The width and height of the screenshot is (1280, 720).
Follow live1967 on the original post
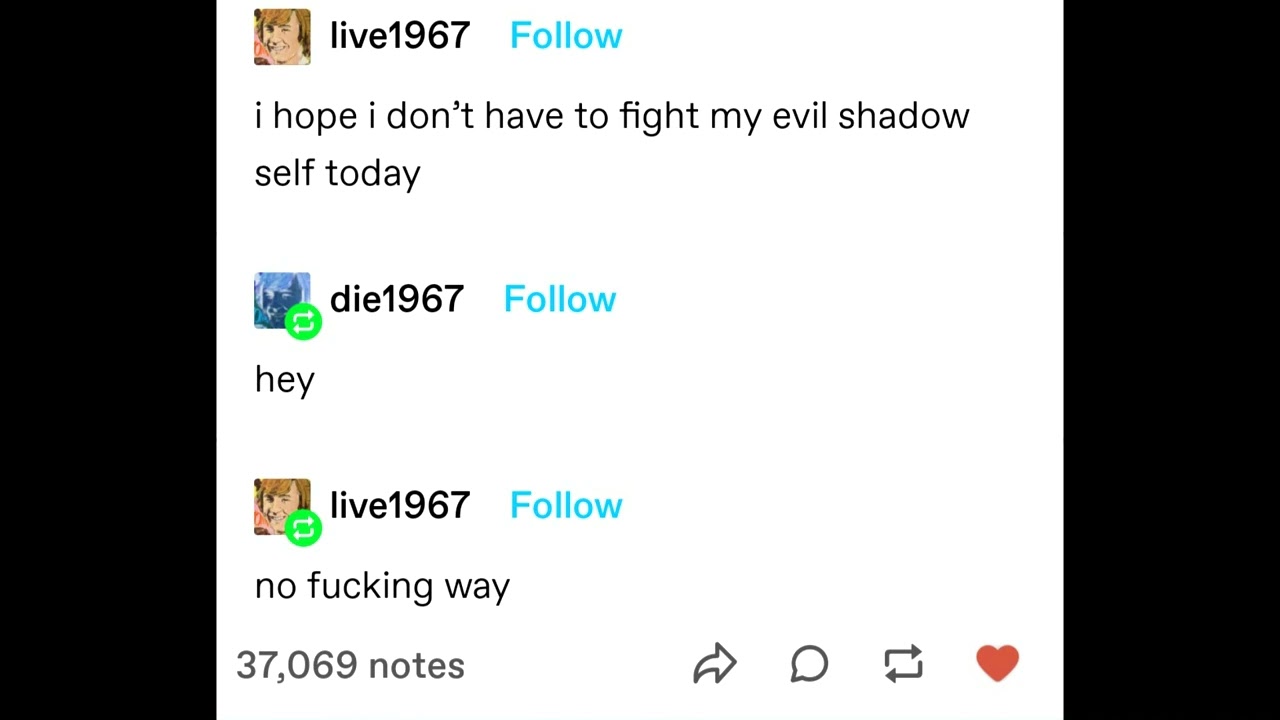pos(566,36)
